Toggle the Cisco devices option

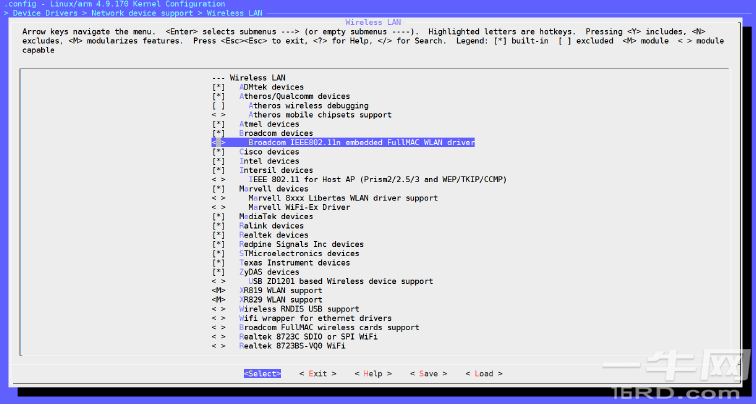click(x=218, y=152)
